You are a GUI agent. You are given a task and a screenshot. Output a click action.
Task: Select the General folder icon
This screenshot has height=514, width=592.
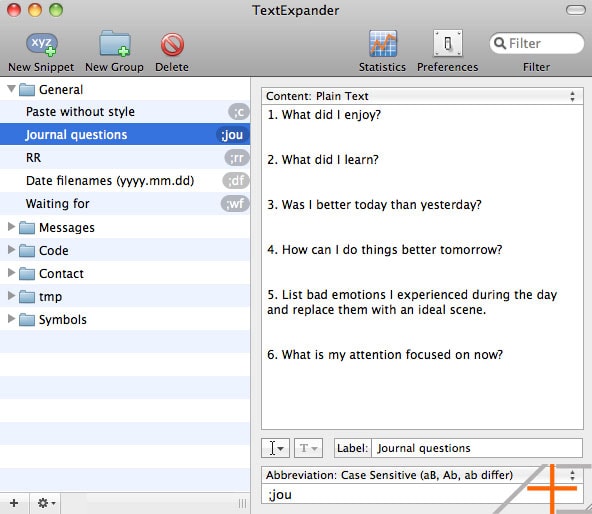pyautogui.click(x=27, y=90)
